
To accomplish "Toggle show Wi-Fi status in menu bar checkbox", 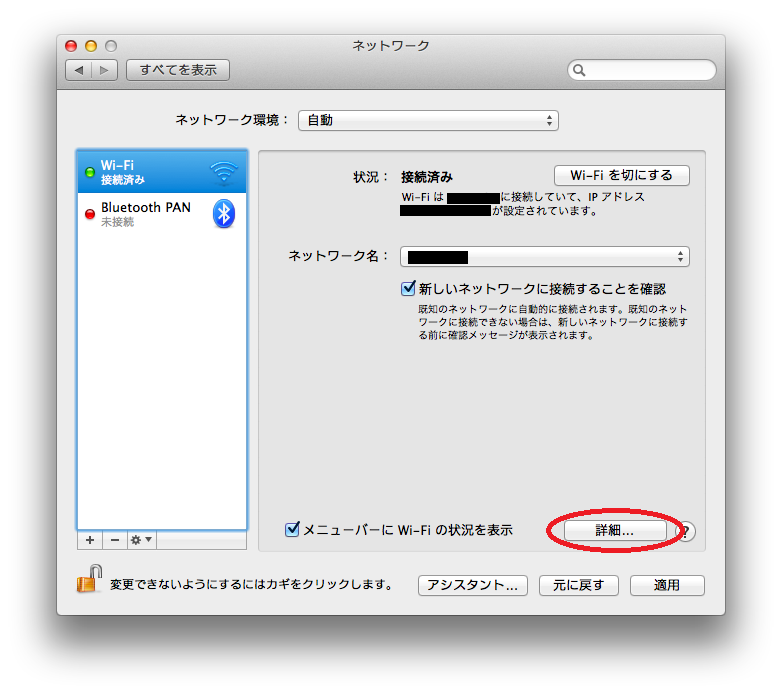I will (292, 529).
